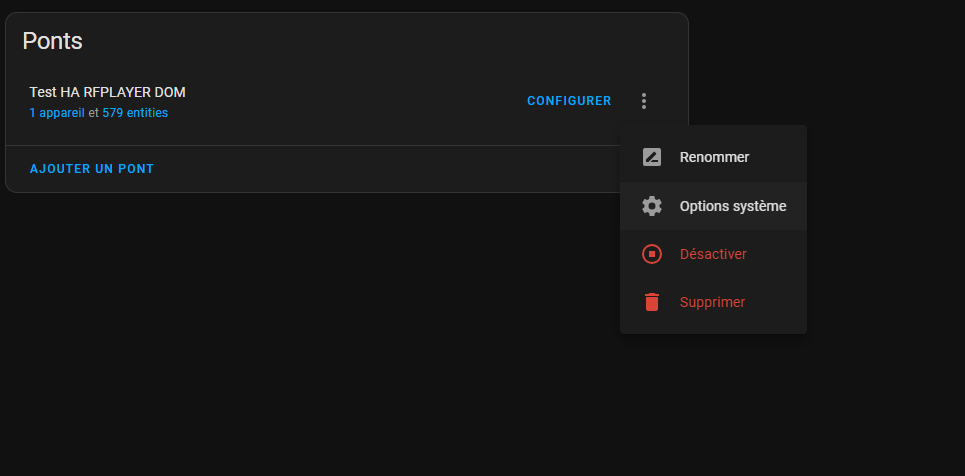
Task: Select the Renommer menu entry
Action: coord(713,157)
